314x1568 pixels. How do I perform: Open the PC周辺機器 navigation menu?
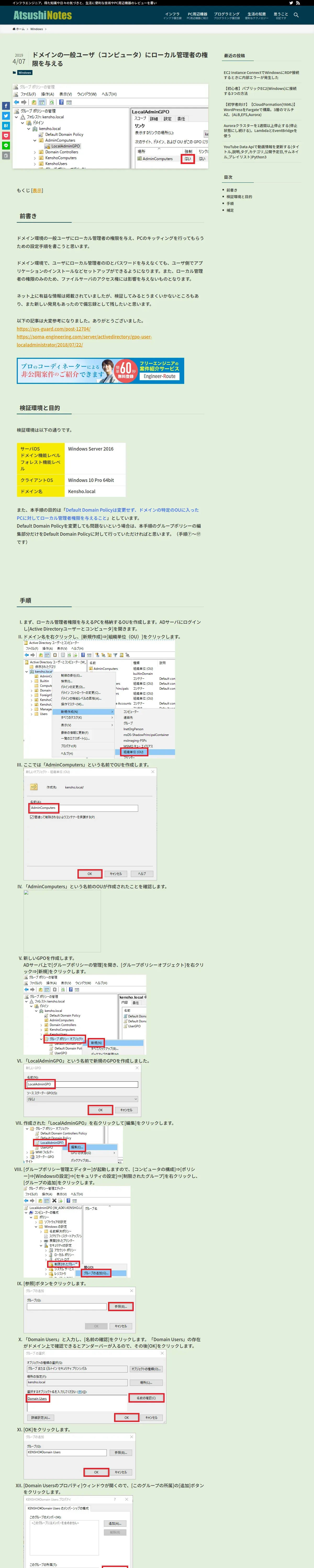click(197, 15)
